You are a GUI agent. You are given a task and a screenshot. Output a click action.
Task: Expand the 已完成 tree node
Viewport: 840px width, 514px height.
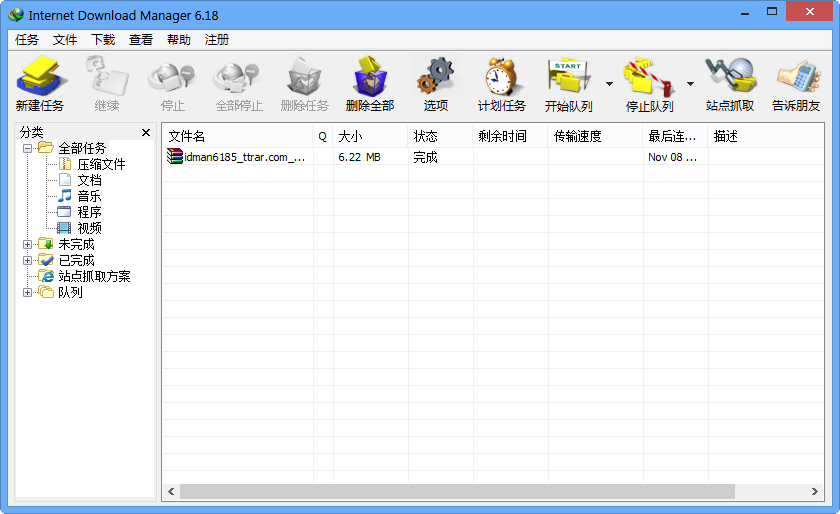27,260
